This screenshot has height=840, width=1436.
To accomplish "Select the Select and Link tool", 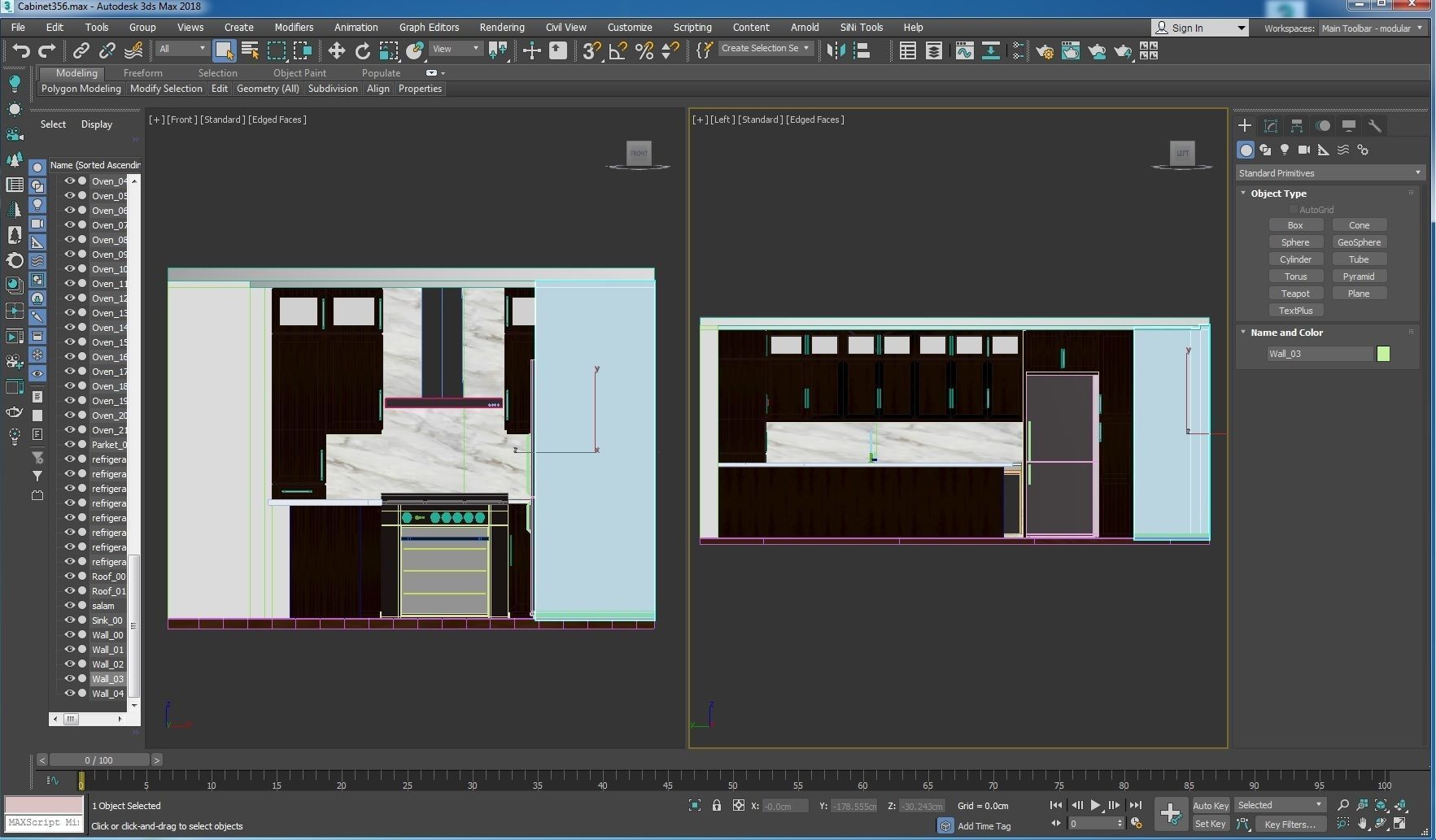I will coord(81,51).
